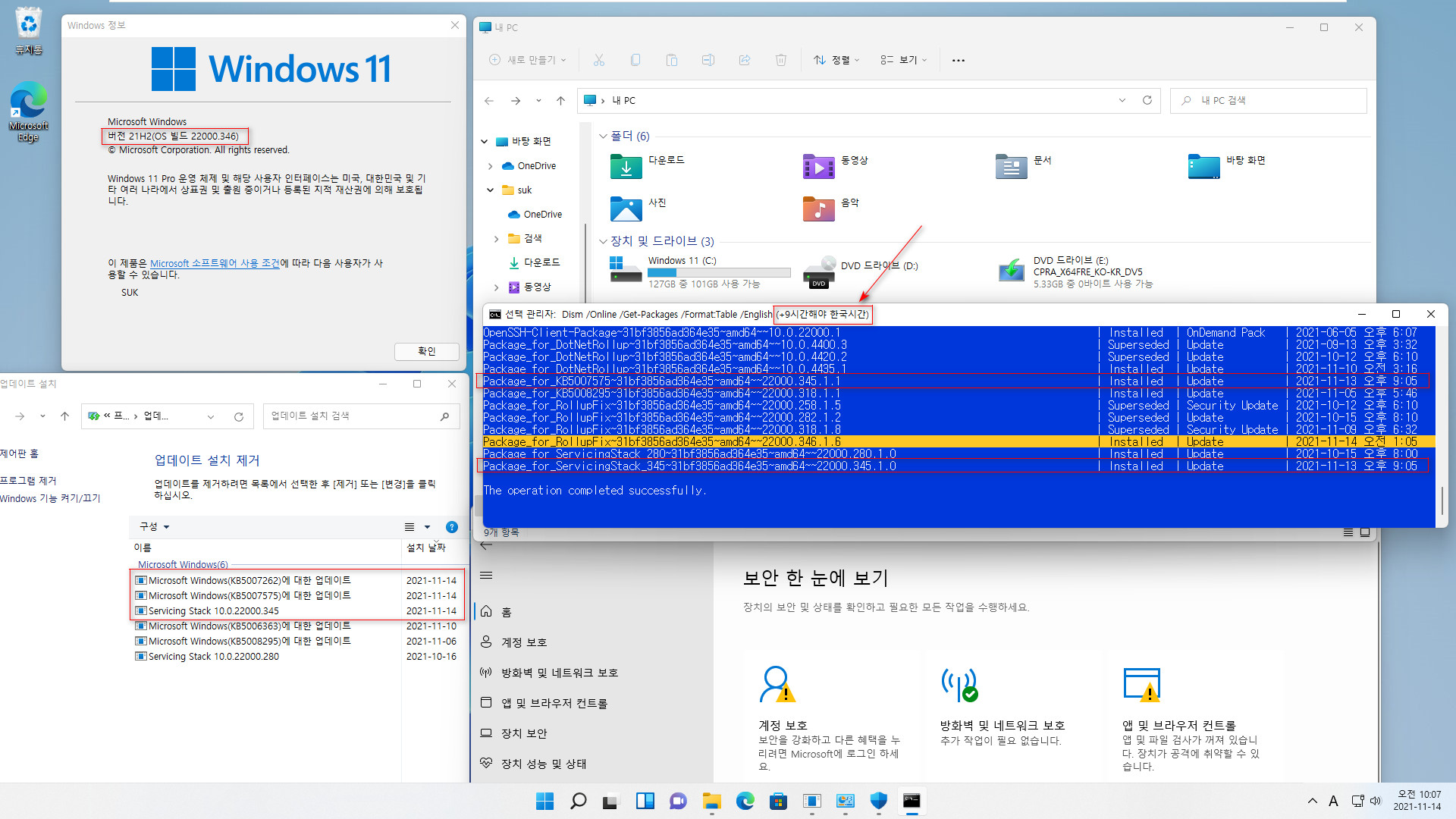Click the 내 PC 검색 search box

click(x=1268, y=100)
